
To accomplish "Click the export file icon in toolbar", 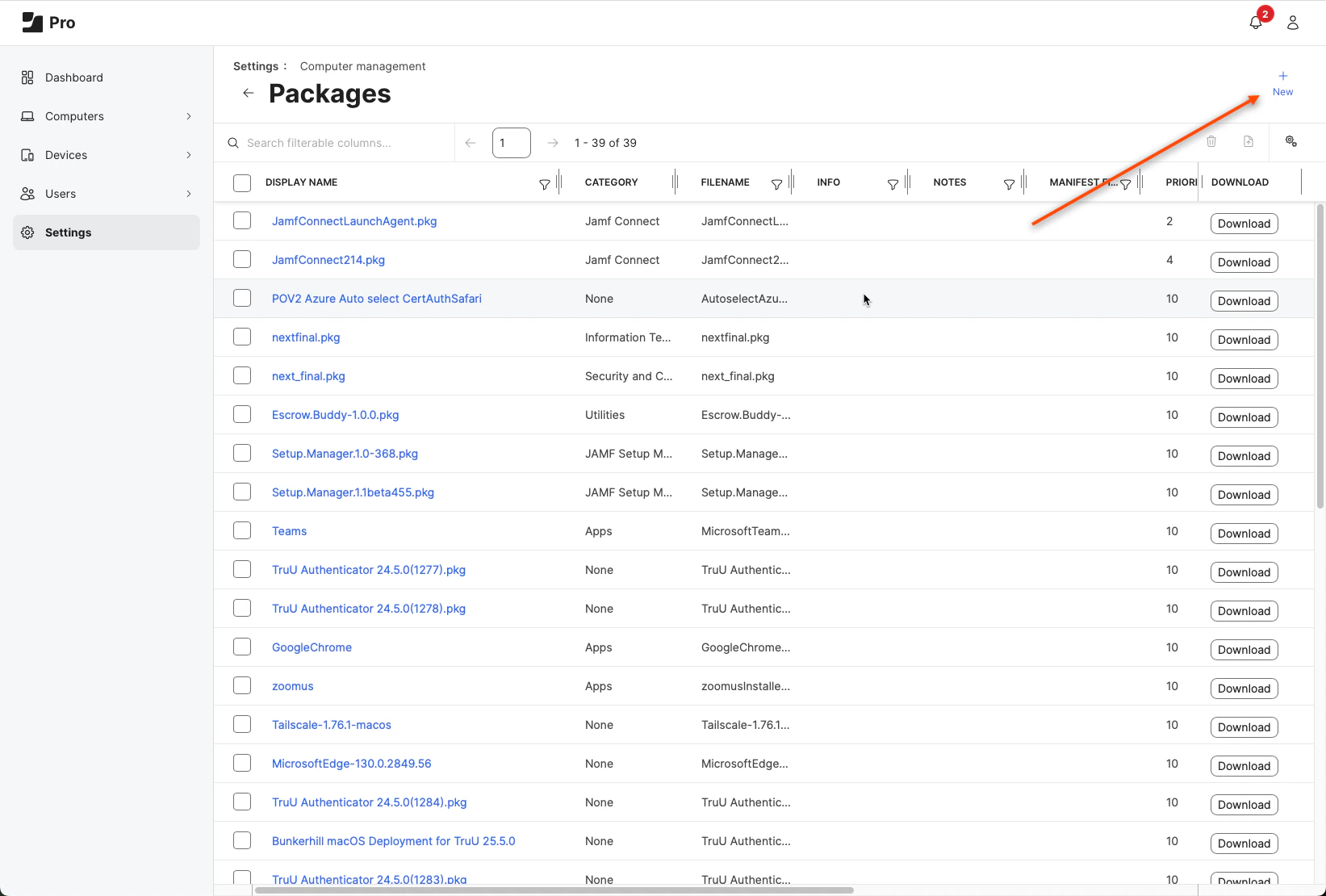I will (1249, 142).
